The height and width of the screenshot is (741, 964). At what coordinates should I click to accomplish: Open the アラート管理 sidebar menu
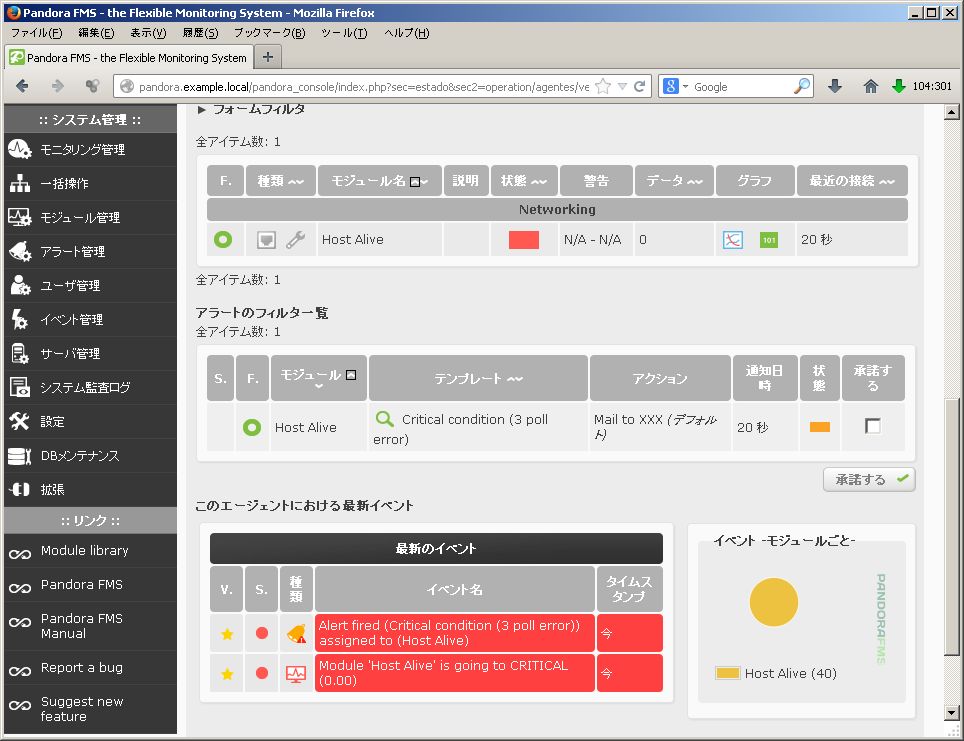90,252
